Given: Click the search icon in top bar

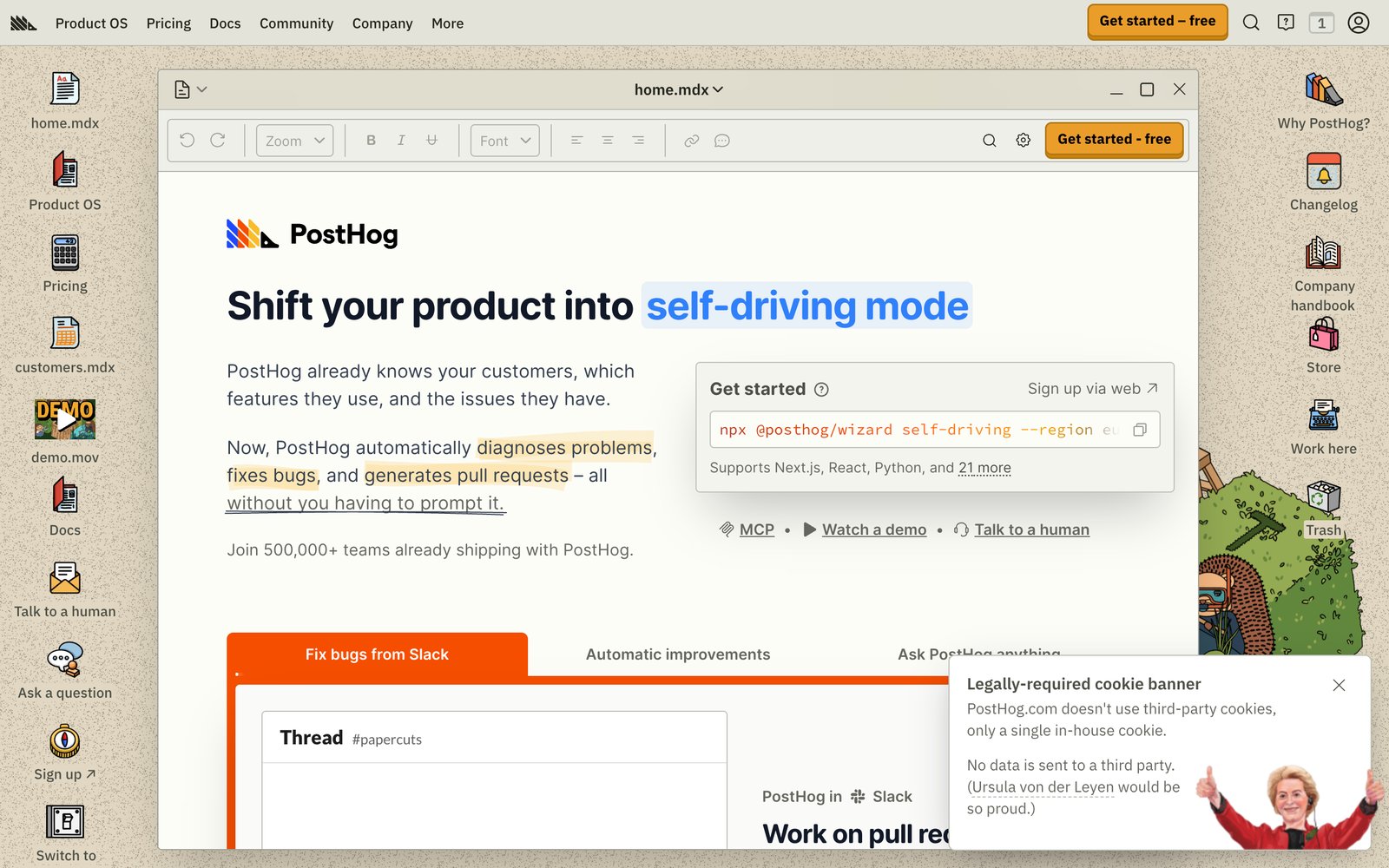Looking at the screenshot, I should click(x=1251, y=23).
